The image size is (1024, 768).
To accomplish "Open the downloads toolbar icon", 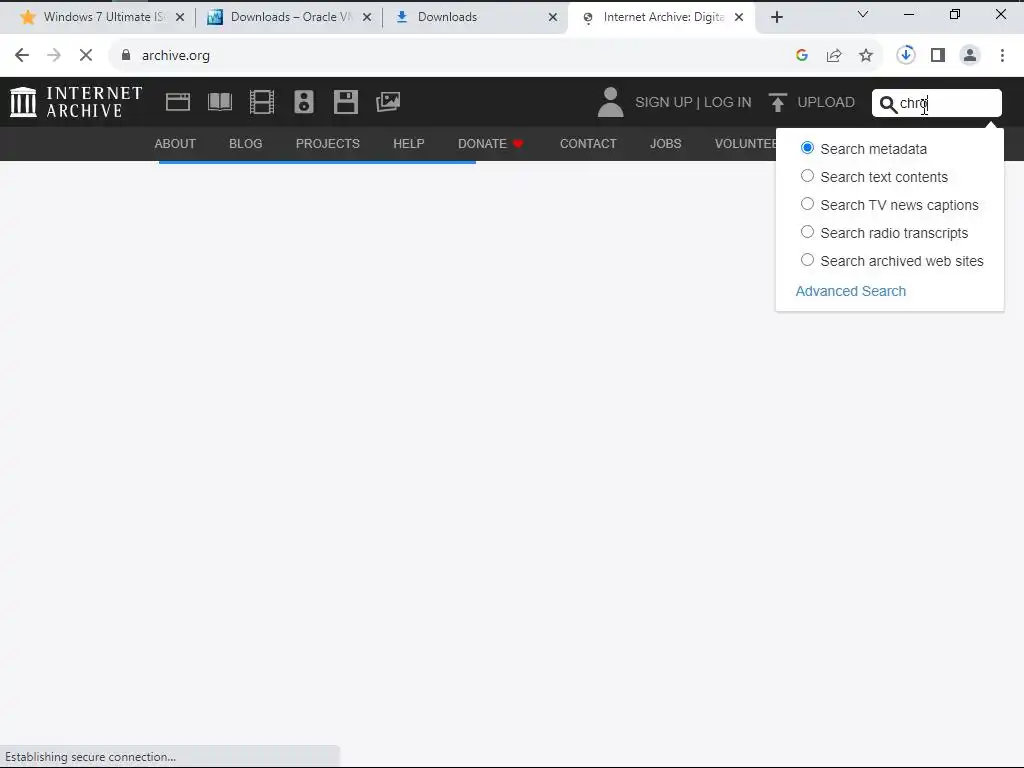I will 906,55.
